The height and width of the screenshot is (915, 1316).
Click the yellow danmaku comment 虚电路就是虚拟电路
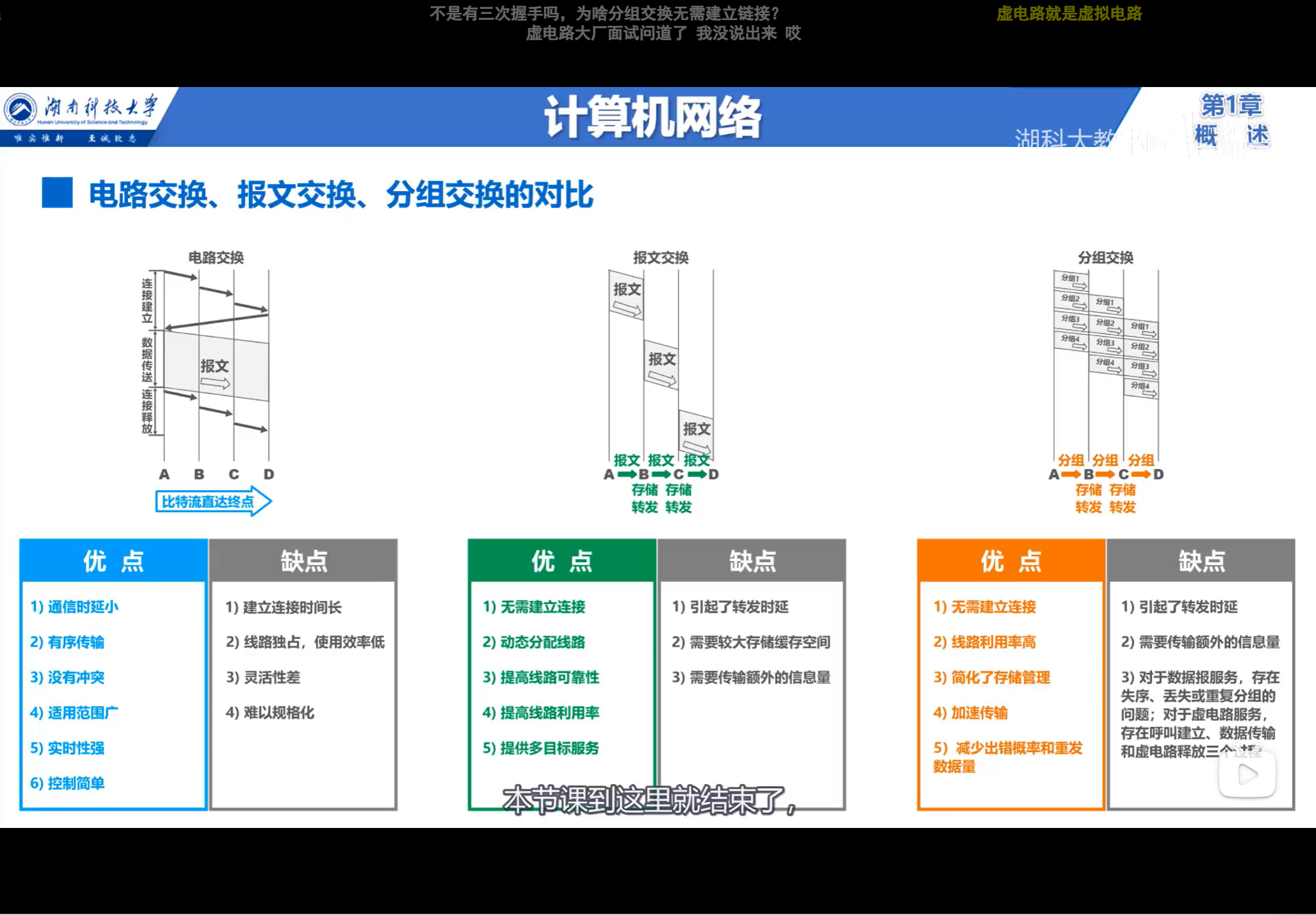tap(1069, 13)
